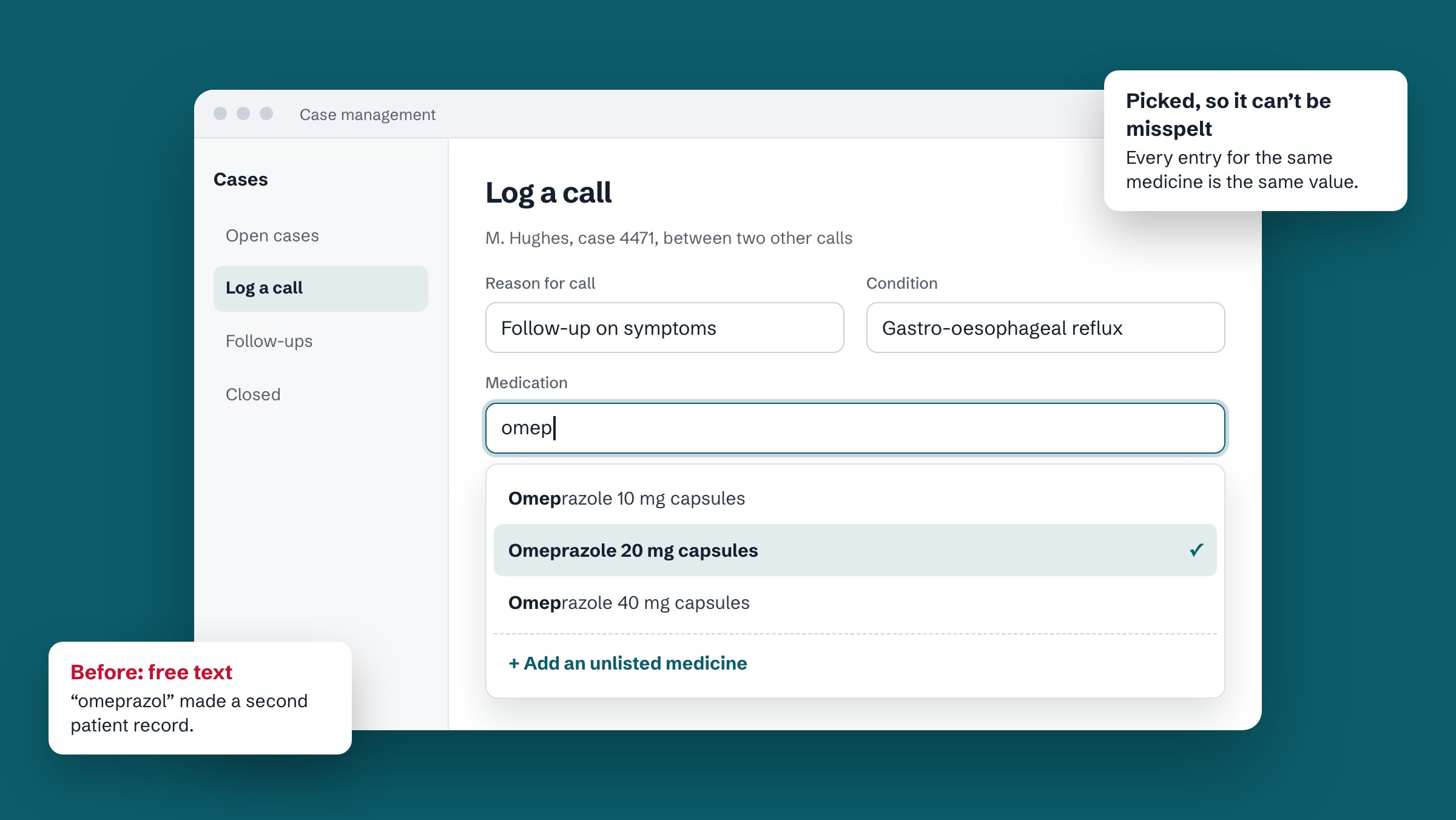The height and width of the screenshot is (820, 1456).
Task: Click the M. Hughes case 4471 subtitle
Action: [x=669, y=238]
